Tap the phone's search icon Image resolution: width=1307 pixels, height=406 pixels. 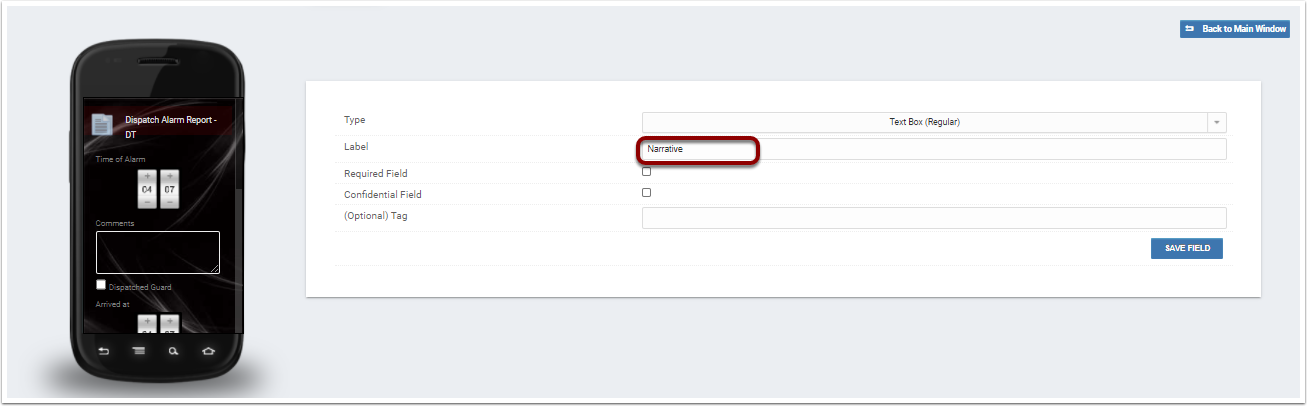point(173,351)
